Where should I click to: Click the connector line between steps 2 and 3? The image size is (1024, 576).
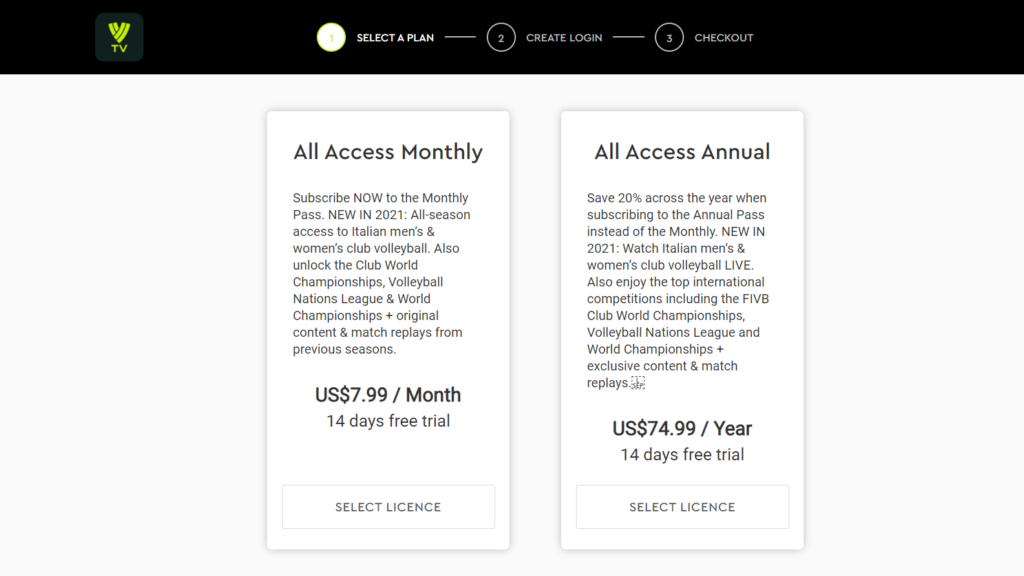[629, 37]
